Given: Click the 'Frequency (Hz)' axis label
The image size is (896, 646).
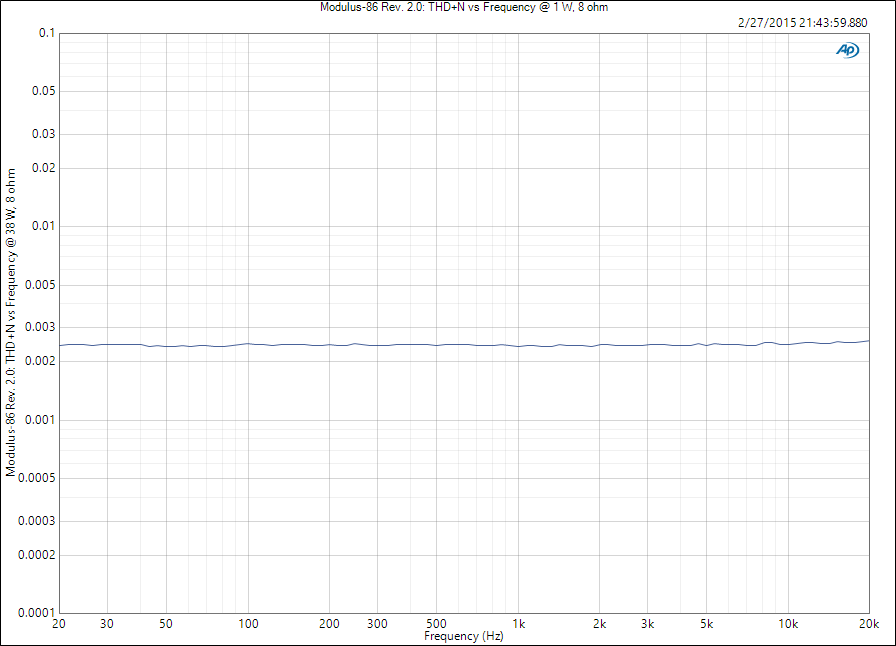Looking at the screenshot, I should tap(463, 636).
